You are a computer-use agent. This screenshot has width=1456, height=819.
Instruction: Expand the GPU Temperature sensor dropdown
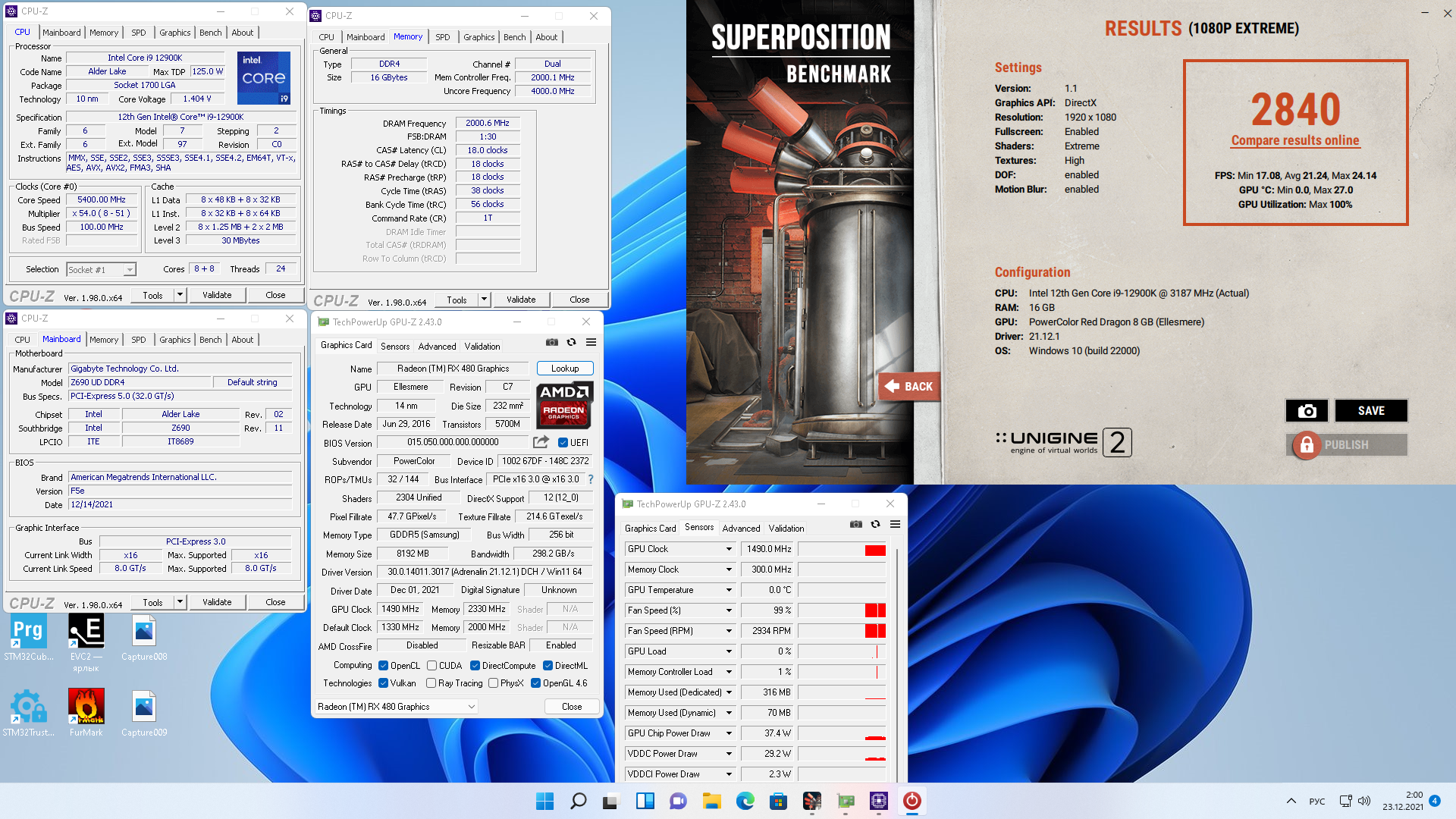tap(730, 590)
